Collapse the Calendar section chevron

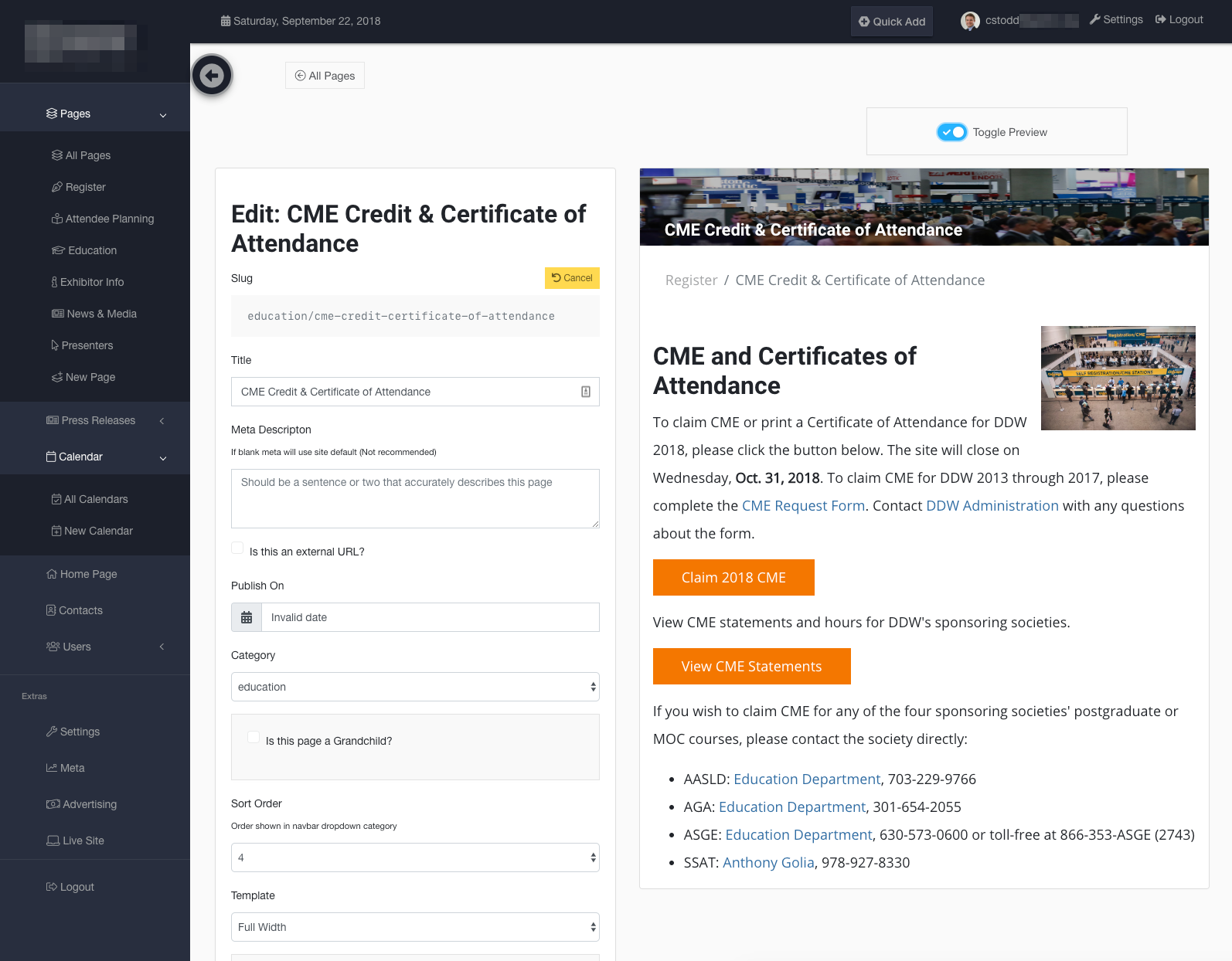point(163,458)
